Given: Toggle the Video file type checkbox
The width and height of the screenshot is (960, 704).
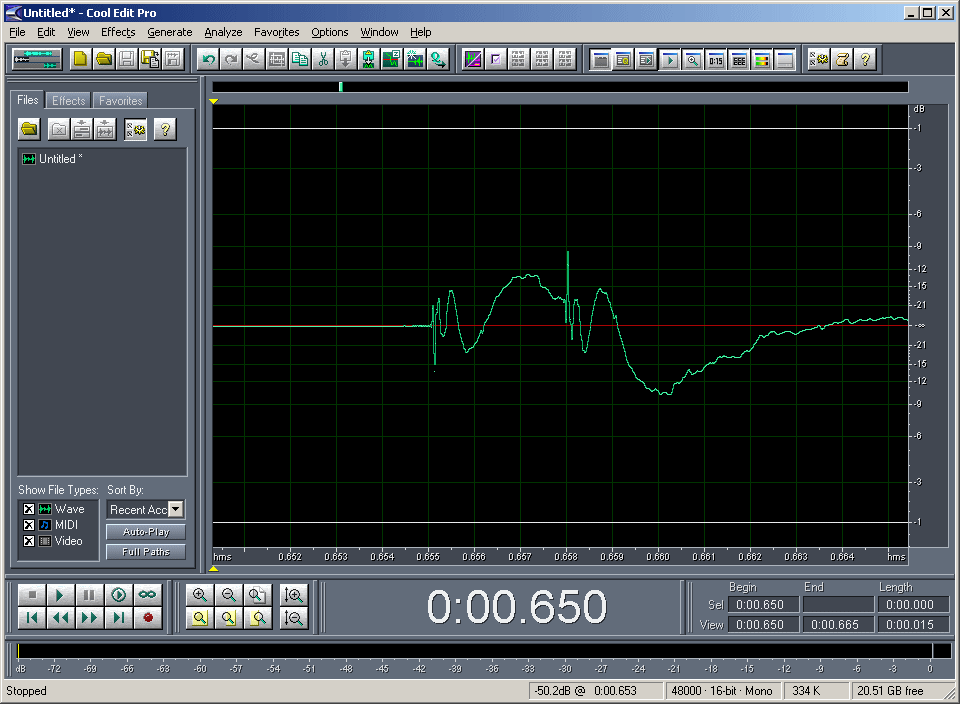Looking at the screenshot, I should pos(29,541).
